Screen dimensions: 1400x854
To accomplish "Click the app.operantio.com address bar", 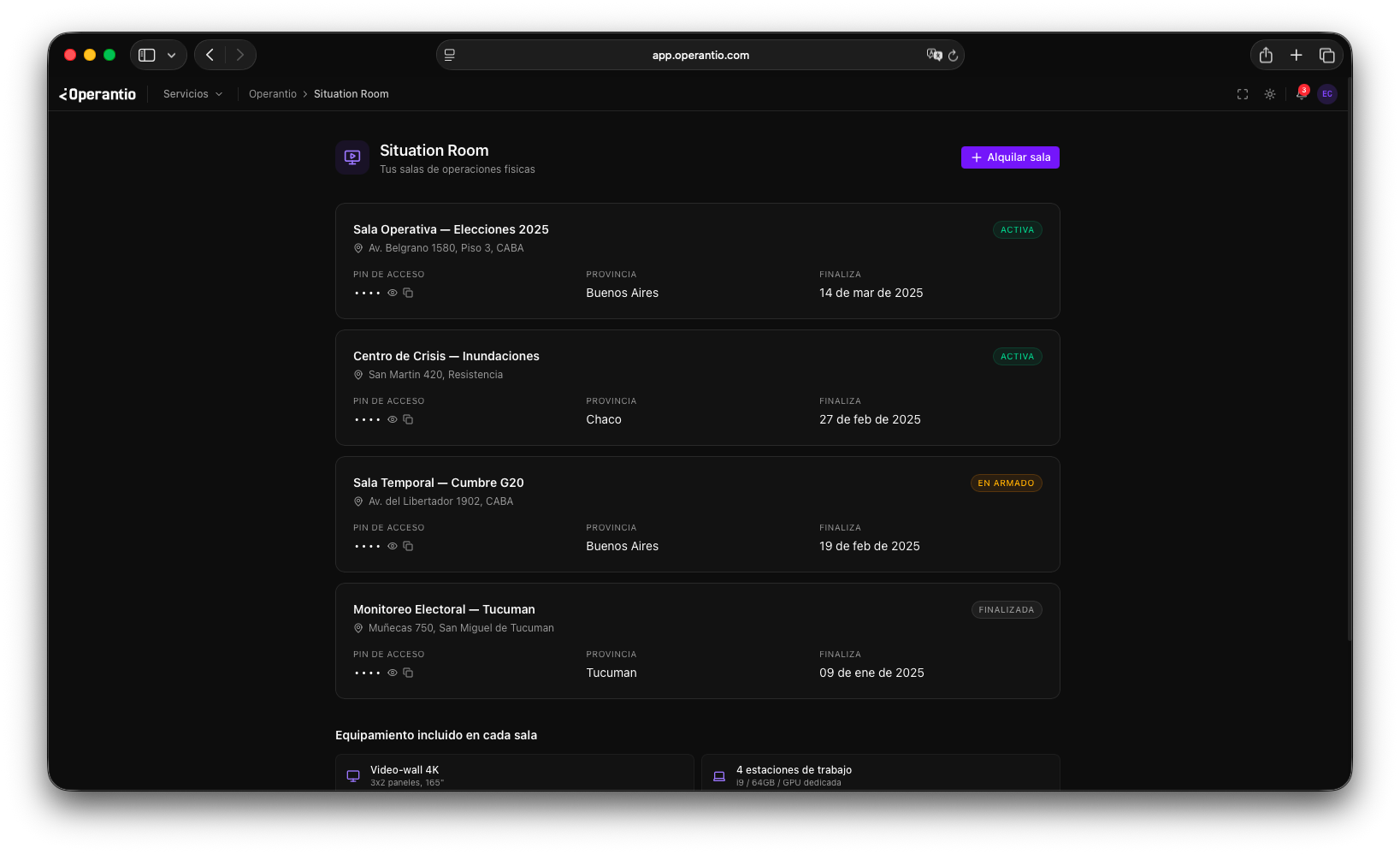I will (700, 55).
